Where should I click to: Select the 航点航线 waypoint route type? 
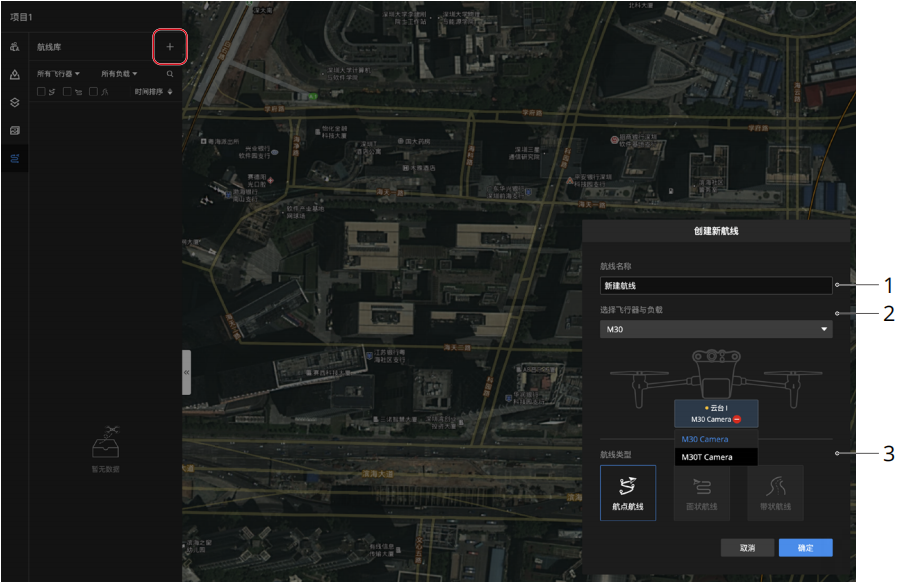[x=628, y=493]
